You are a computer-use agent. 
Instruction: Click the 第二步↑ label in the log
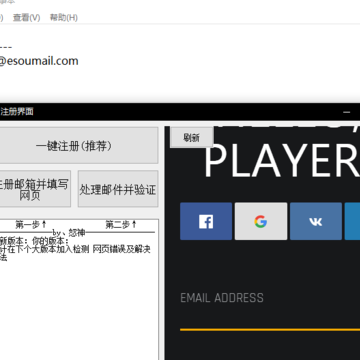tap(121, 225)
